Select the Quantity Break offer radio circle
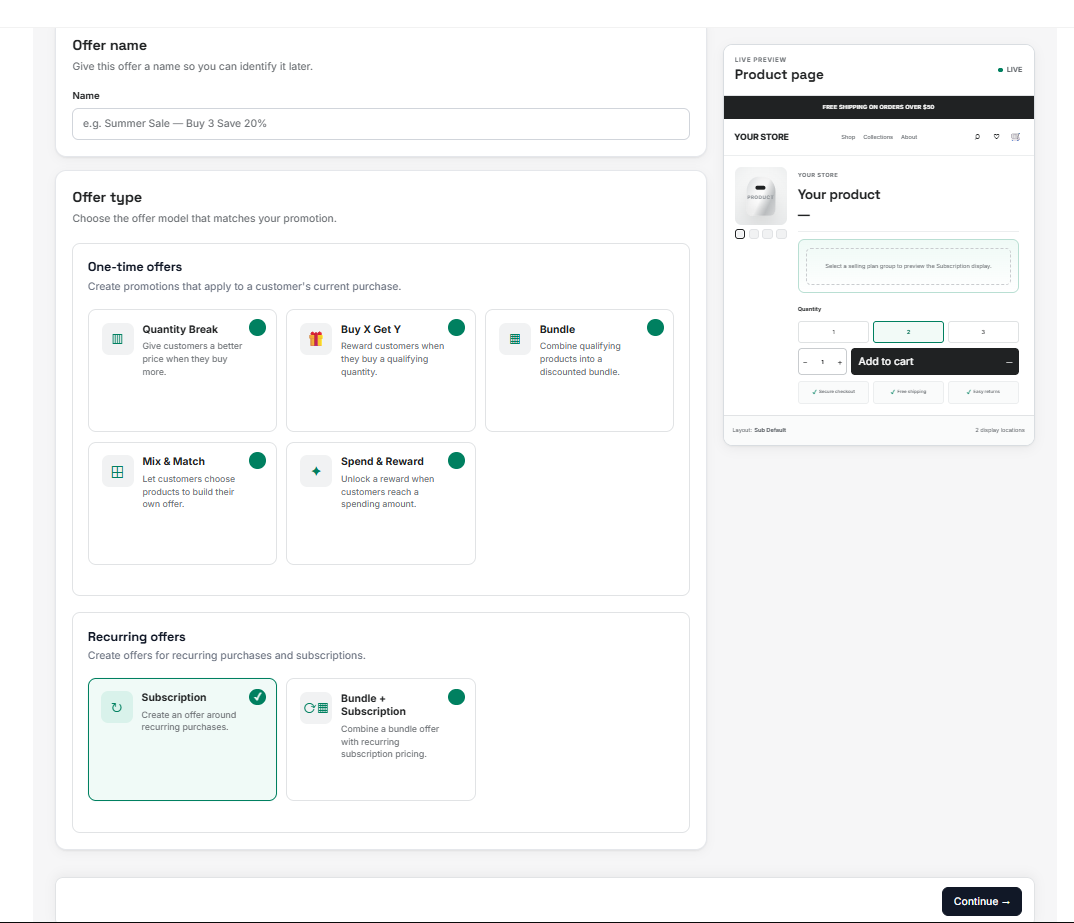The image size is (1074, 923). [x=258, y=328]
